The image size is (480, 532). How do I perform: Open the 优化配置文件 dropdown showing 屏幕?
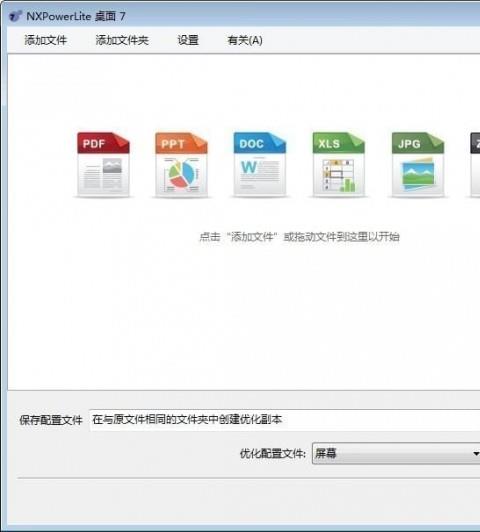(396, 453)
